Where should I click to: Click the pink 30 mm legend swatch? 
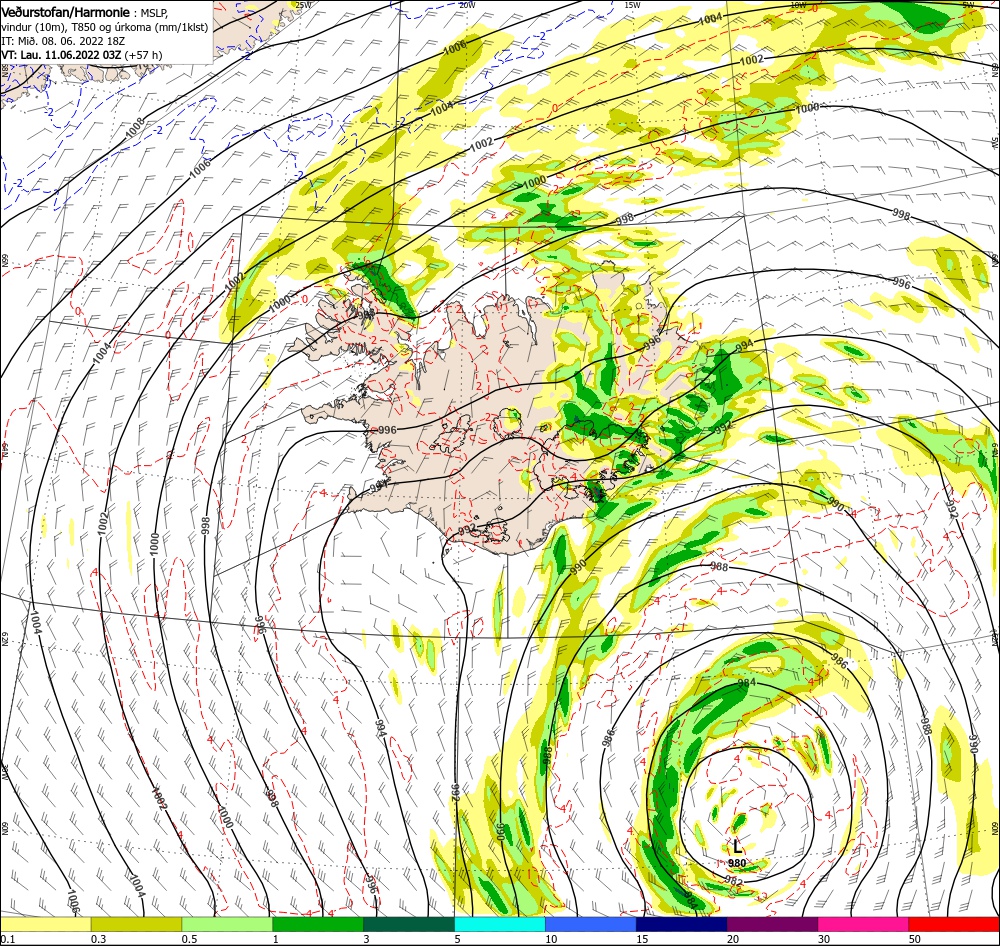pos(863,924)
